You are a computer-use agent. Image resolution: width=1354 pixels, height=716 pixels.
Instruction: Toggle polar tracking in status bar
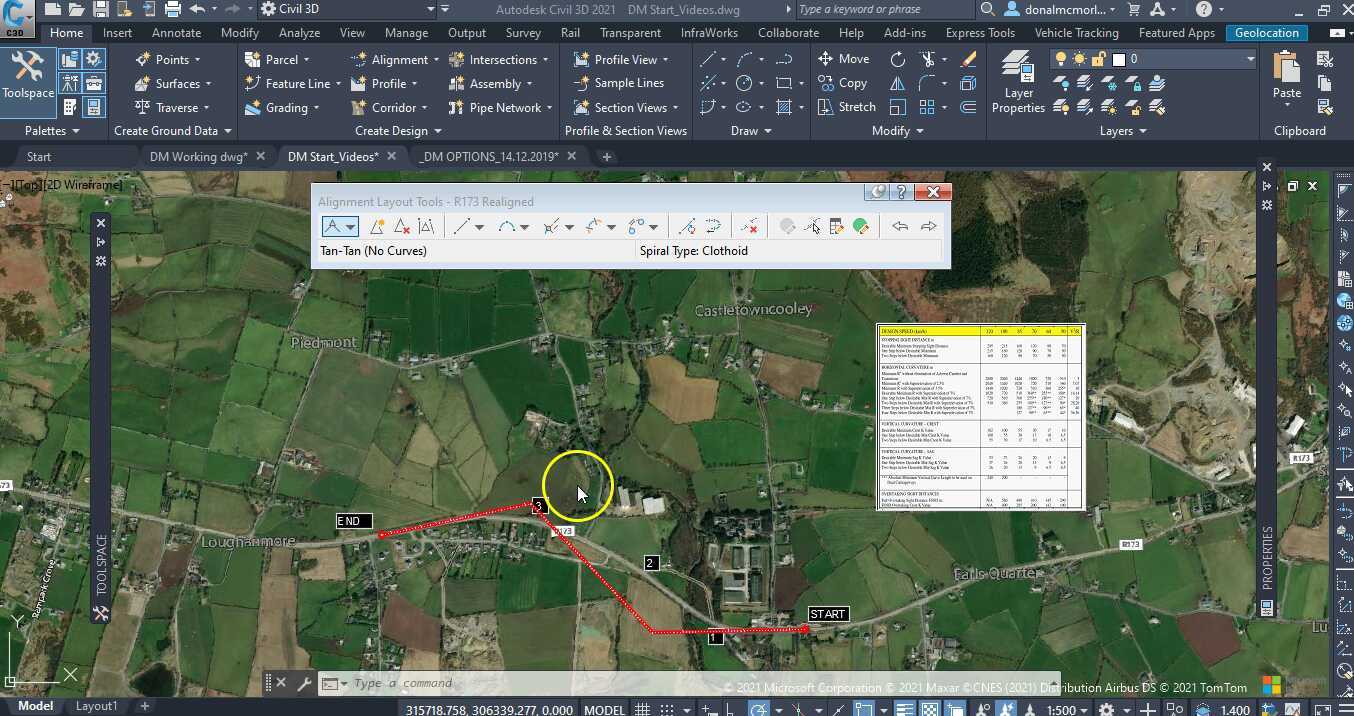pyautogui.click(x=760, y=709)
